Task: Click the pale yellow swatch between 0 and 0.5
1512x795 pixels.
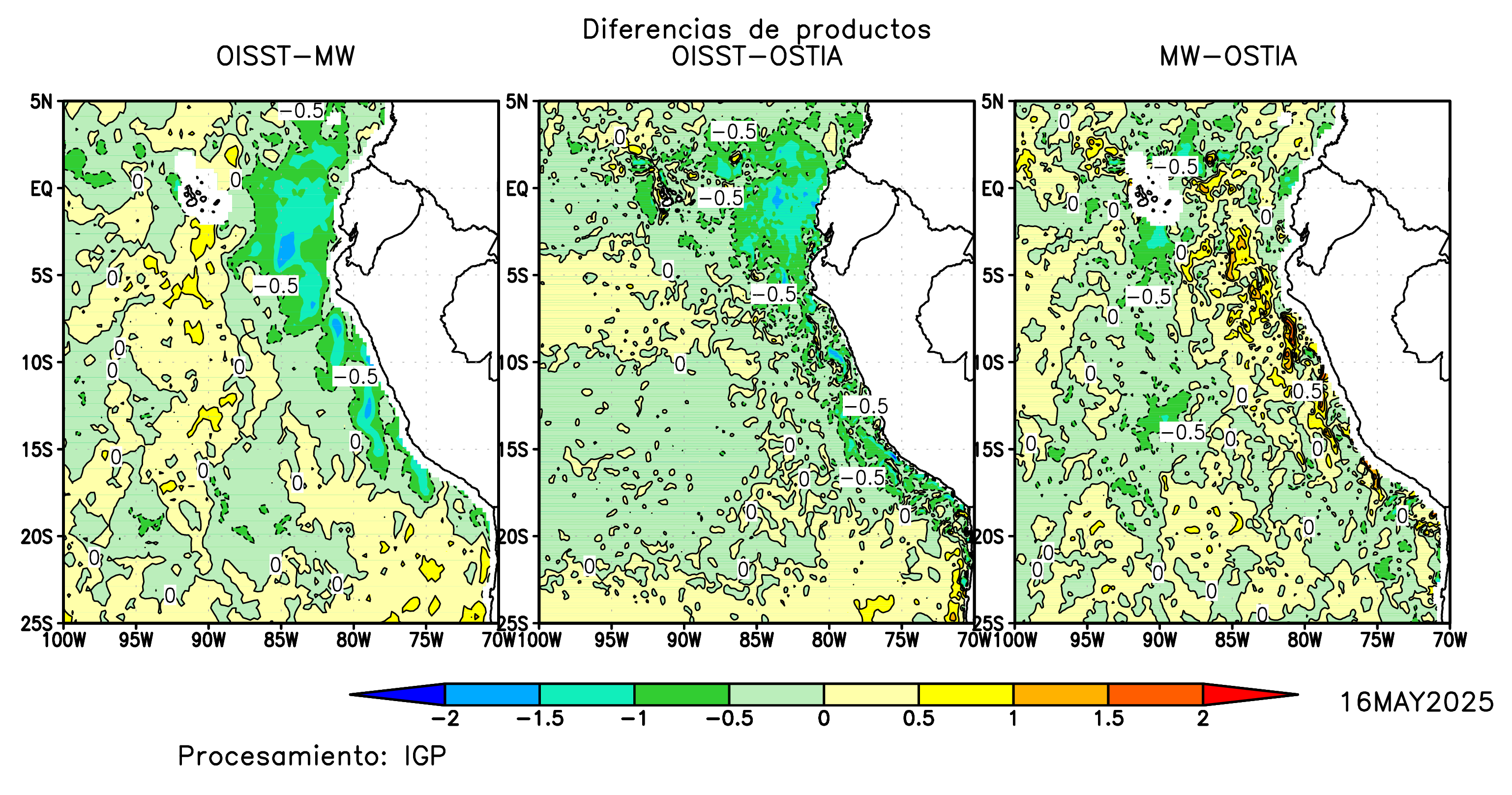Action: [x=872, y=694]
